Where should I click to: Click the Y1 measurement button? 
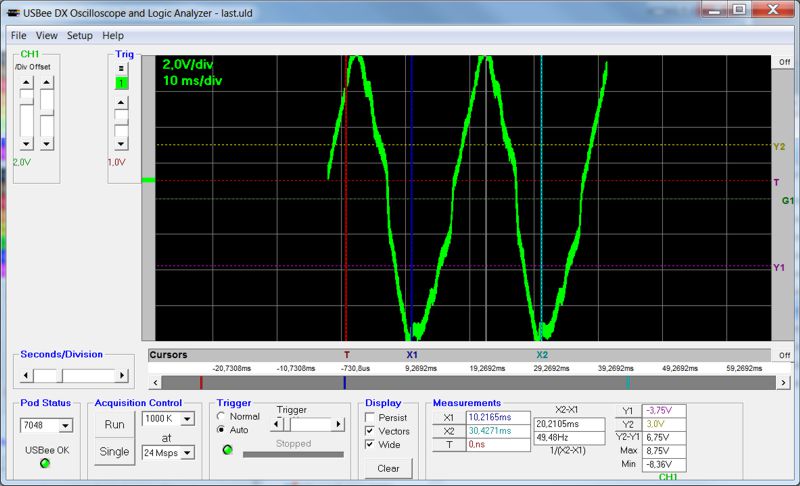[628, 411]
